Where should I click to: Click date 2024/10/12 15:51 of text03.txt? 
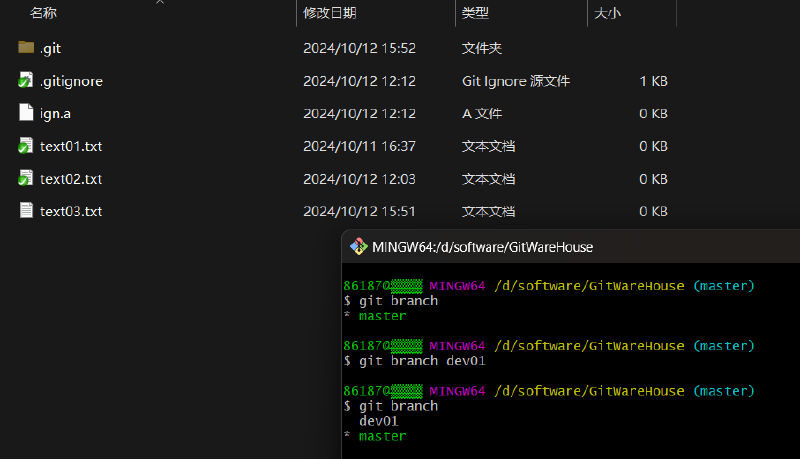click(360, 211)
